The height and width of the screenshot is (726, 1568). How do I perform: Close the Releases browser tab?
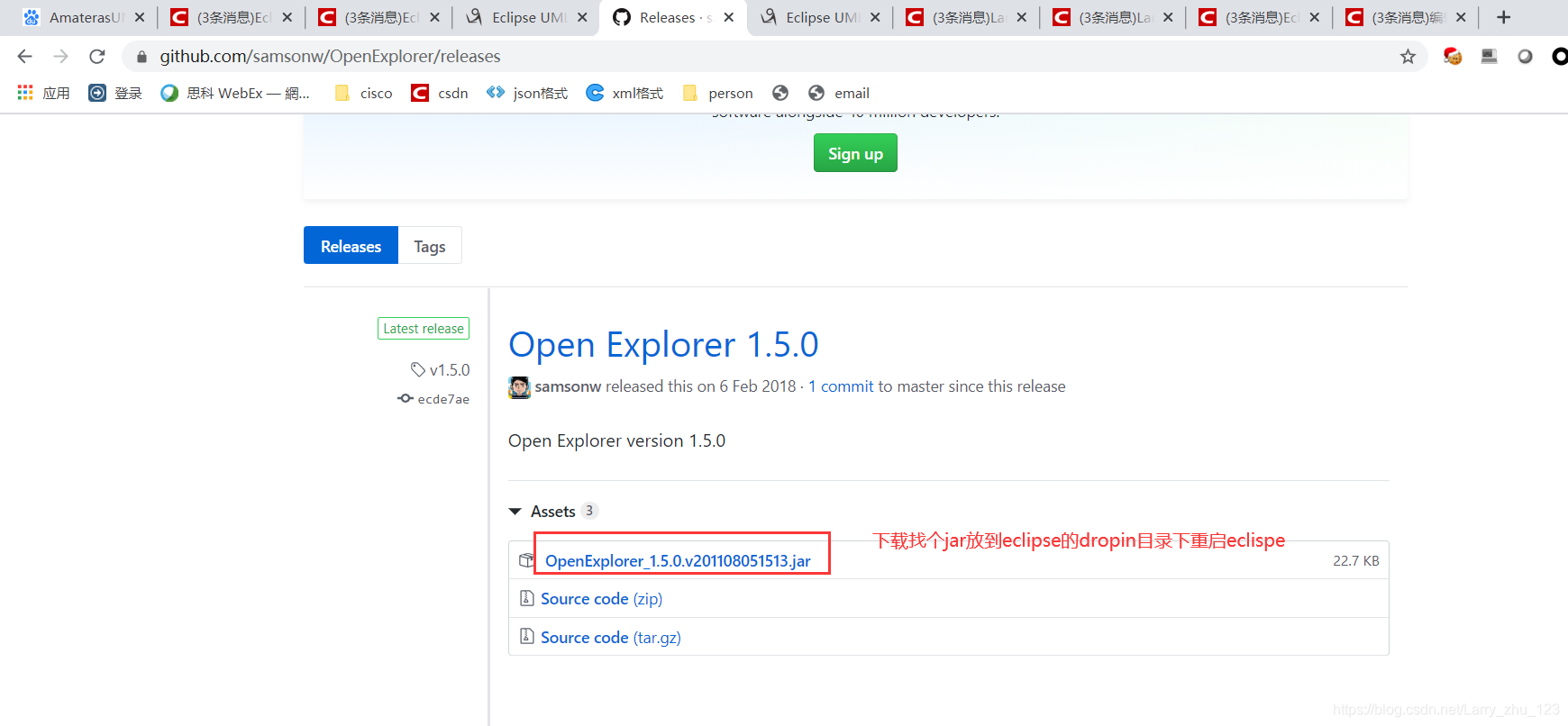[x=729, y=17]
